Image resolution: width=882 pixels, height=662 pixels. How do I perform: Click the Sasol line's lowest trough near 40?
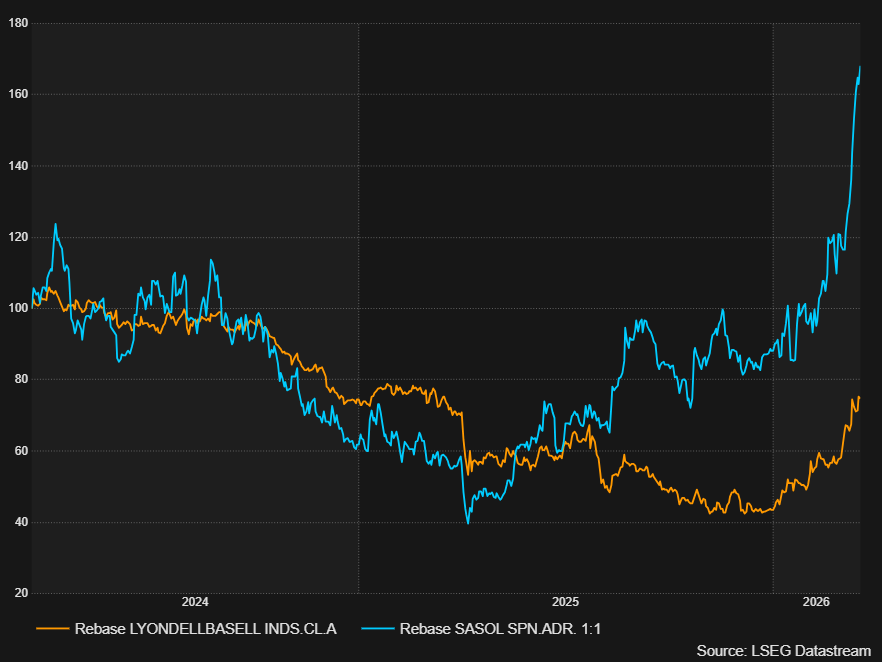468,523
